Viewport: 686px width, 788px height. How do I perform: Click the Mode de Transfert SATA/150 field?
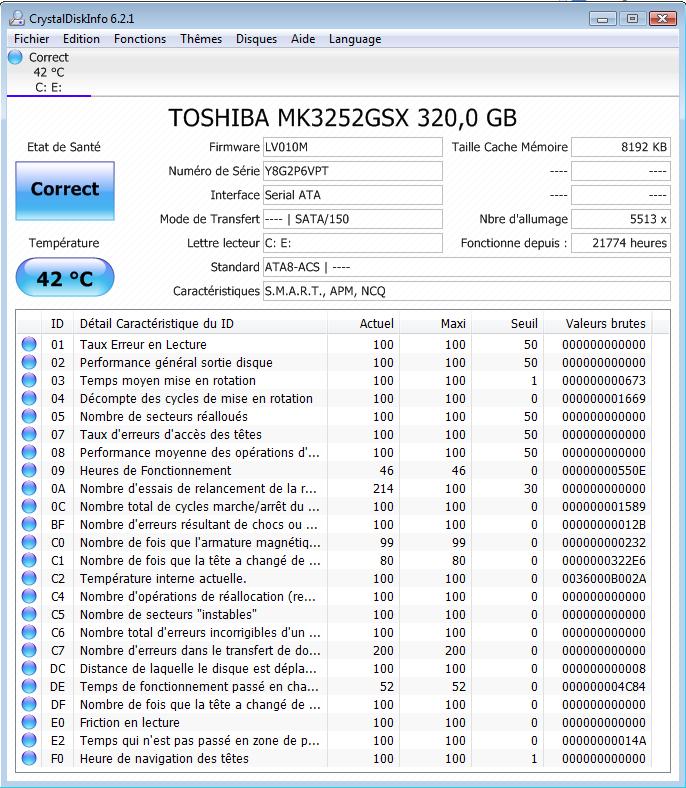352,219
